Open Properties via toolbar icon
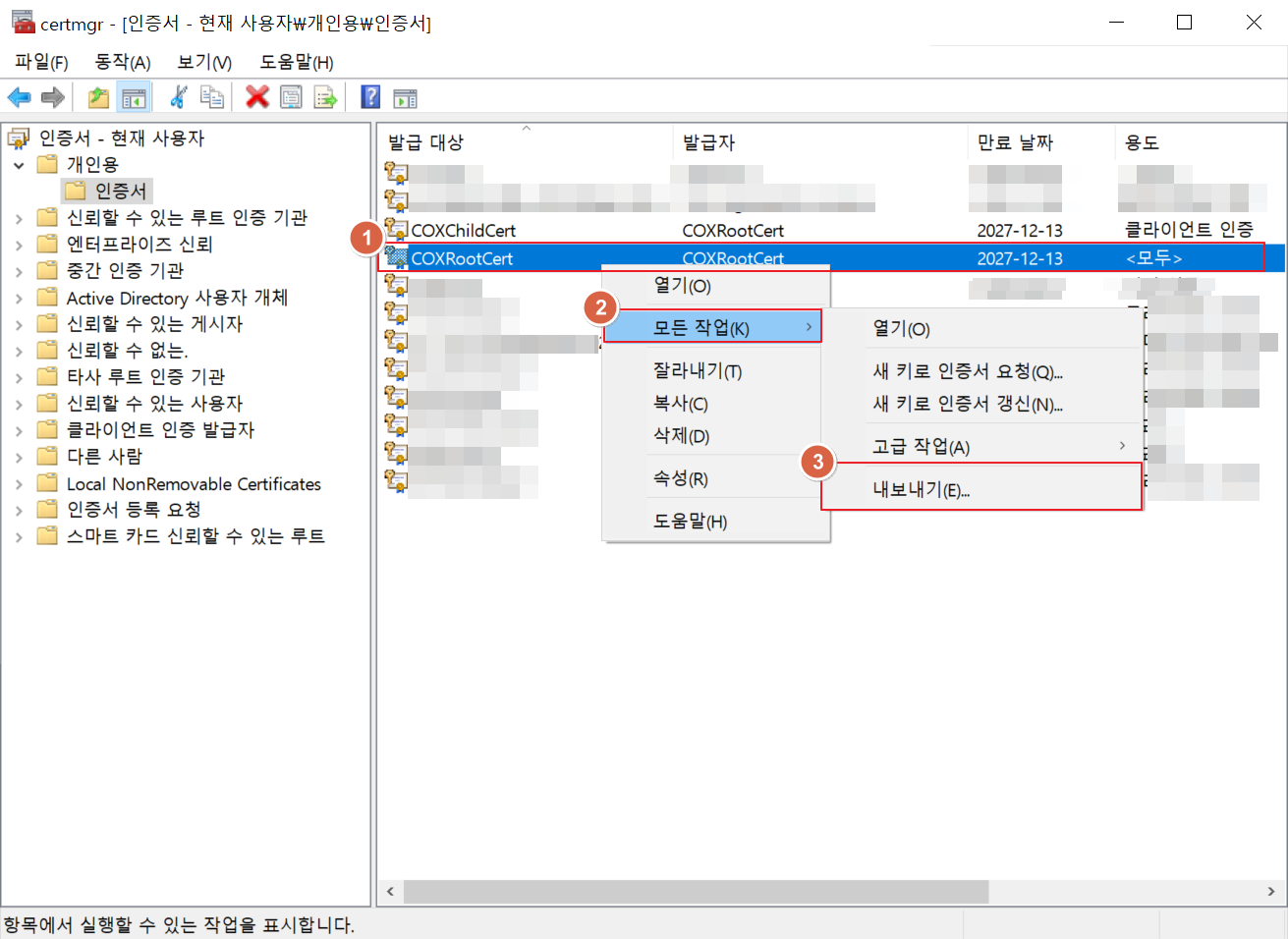The height and width of the screenshot is (939, 1288). (x=291, y=97)
